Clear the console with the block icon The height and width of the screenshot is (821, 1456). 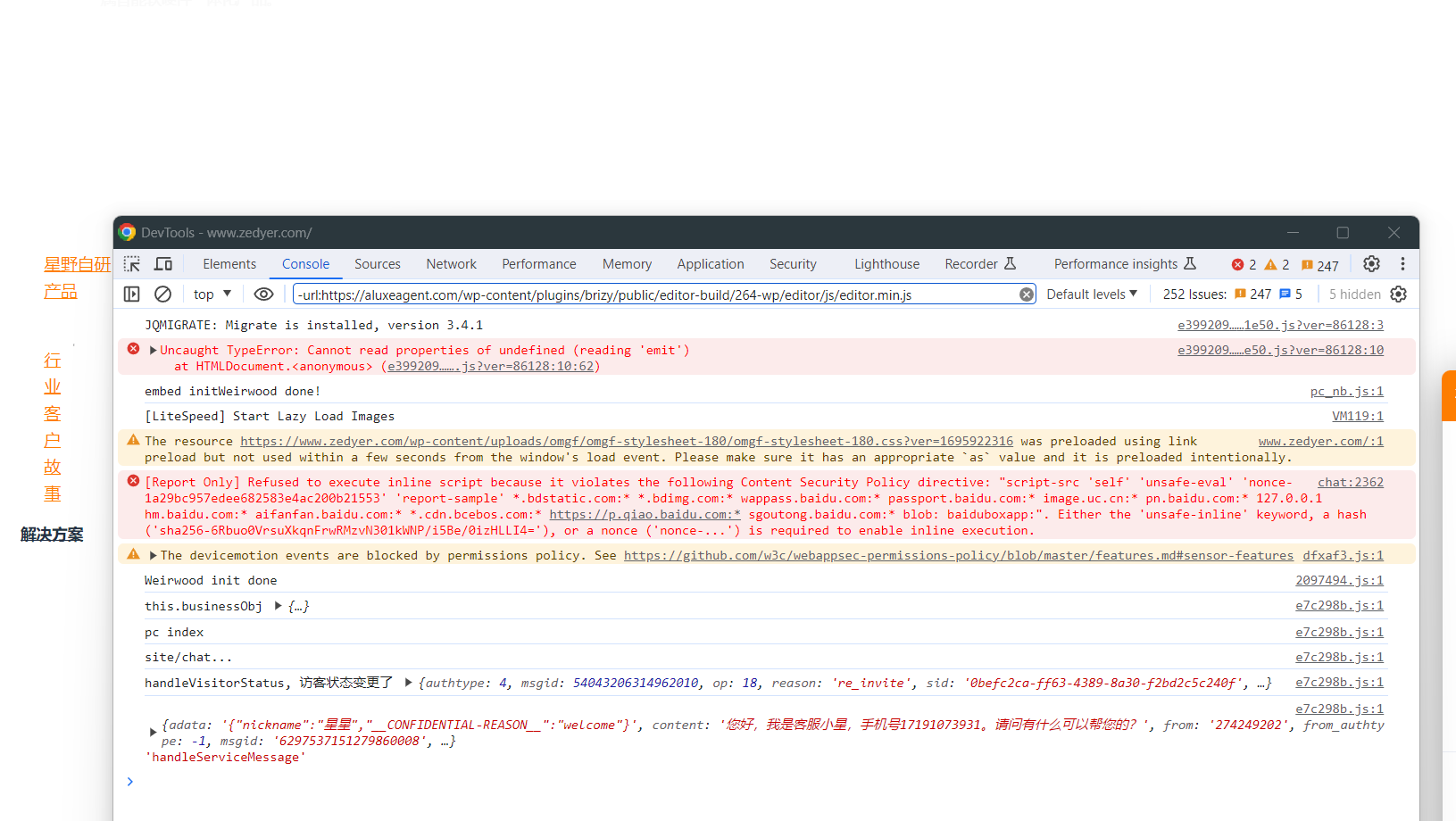pyautogui.click(x=162, y=294)
